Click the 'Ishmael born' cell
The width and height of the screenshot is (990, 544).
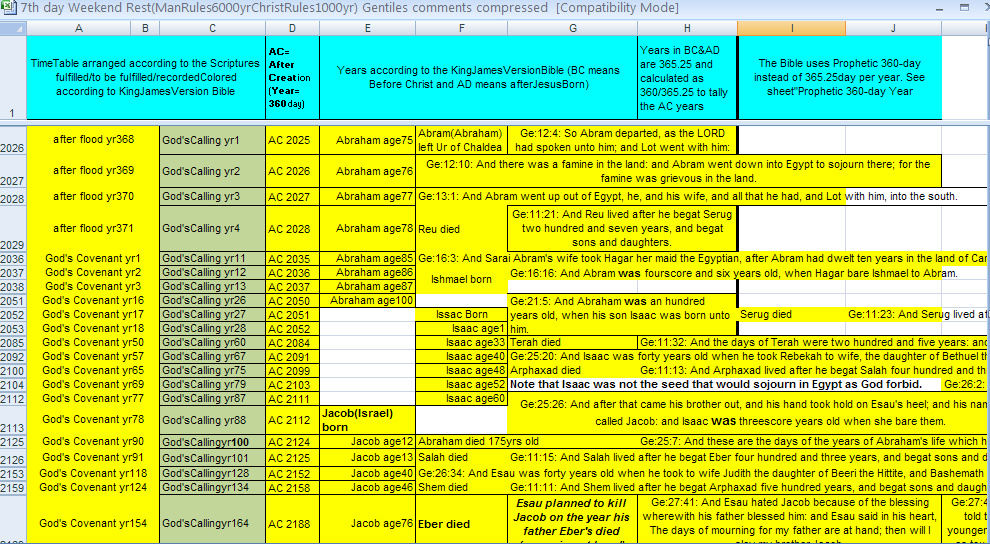click(462, 279)
